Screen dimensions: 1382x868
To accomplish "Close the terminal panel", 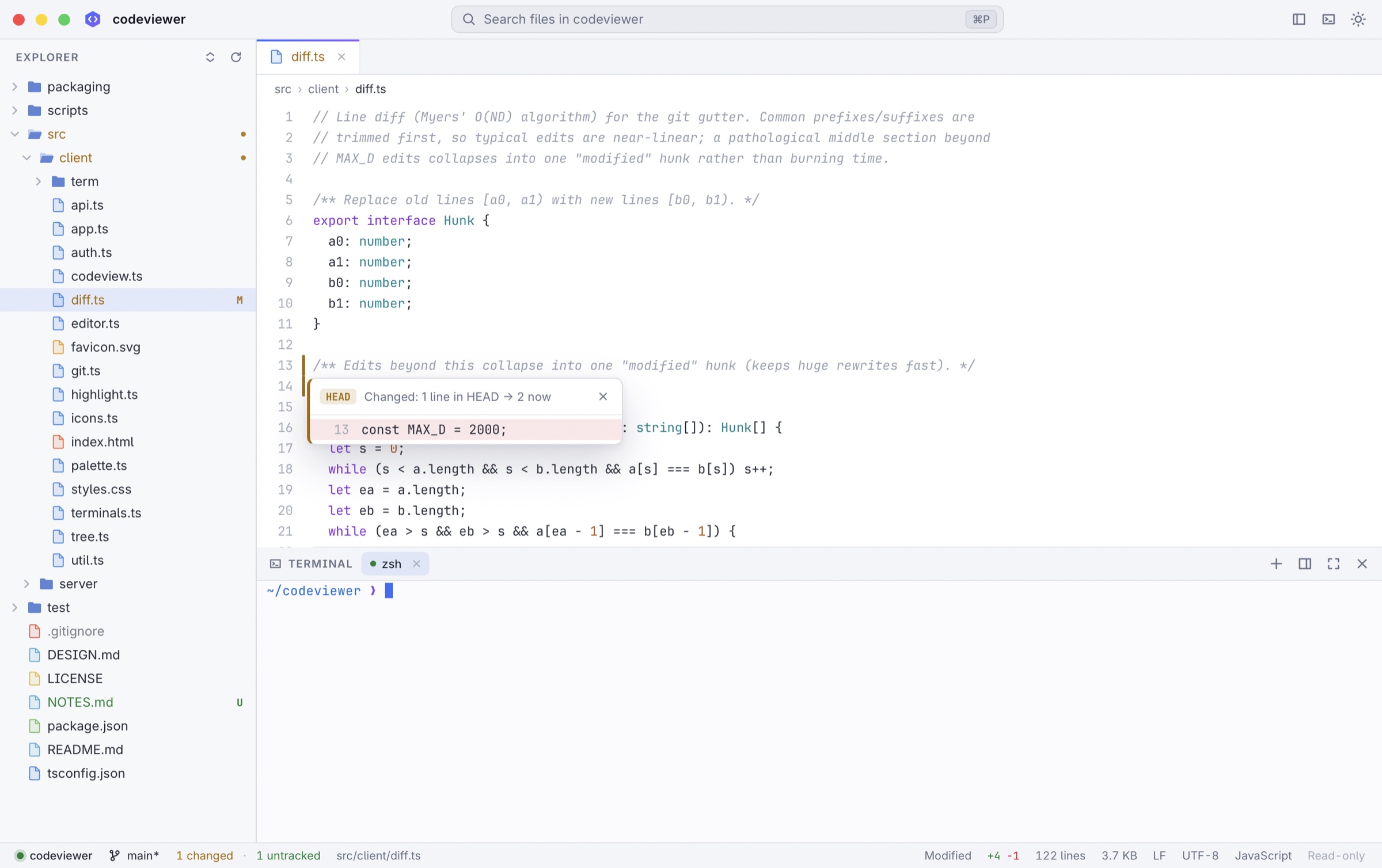I will 1362,564.
